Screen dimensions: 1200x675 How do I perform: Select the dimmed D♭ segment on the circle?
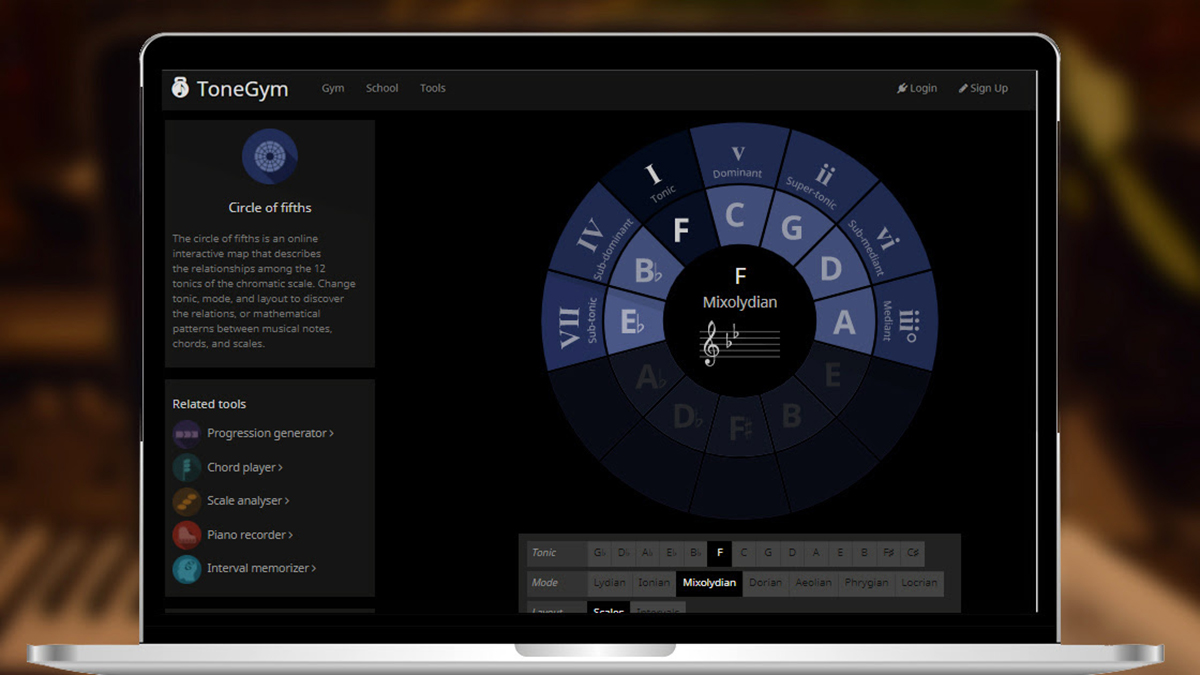(x=686, y=415)
